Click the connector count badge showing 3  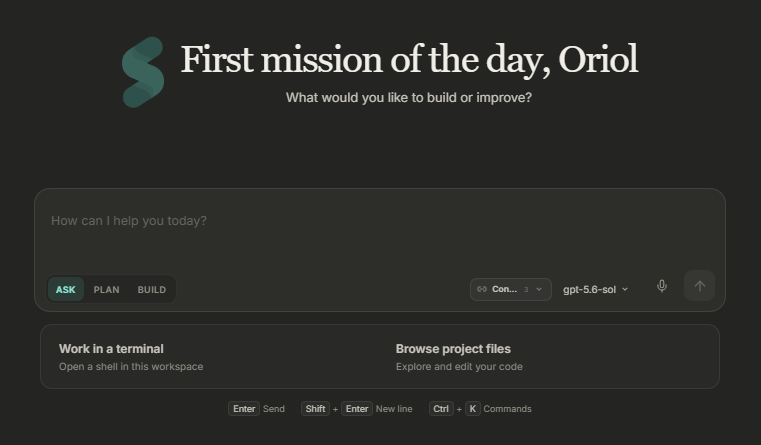526,289
